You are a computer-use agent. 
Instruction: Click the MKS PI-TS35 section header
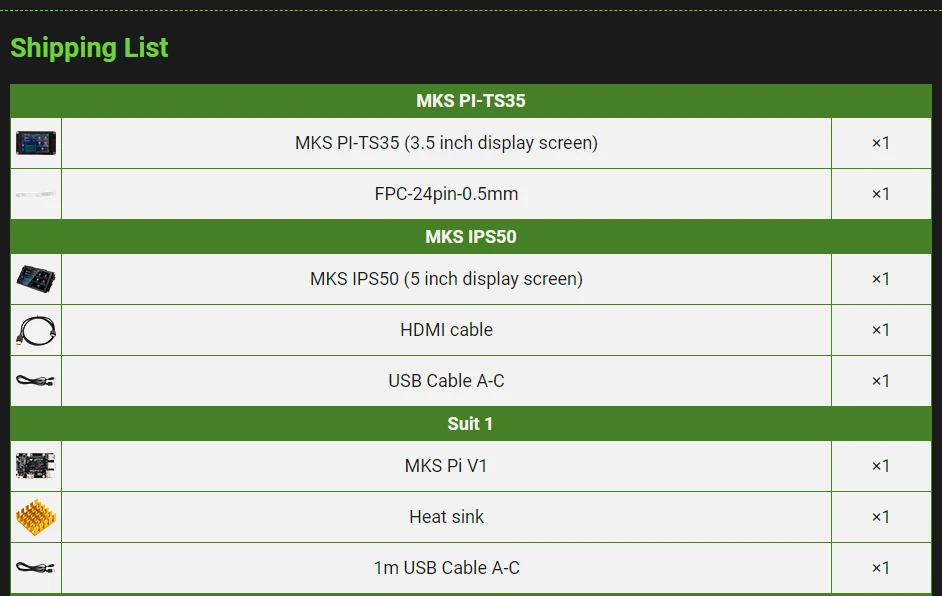471,101
